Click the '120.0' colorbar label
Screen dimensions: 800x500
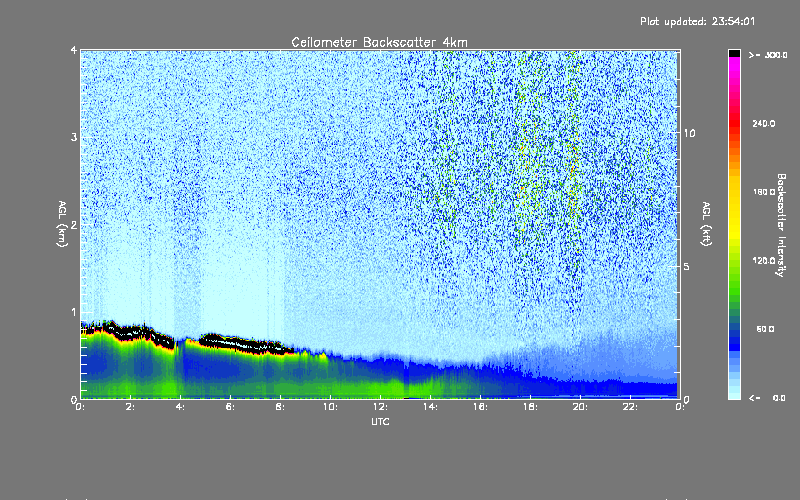(x=764, y=261)
